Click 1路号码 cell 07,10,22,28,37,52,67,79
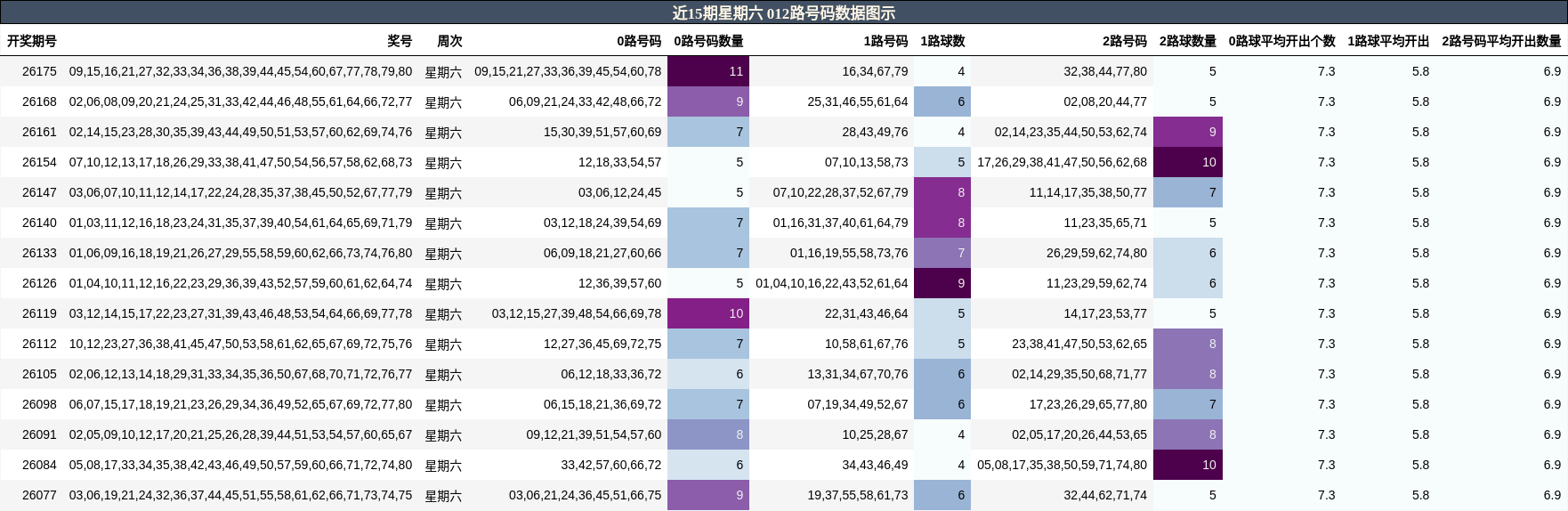The image size is (1568, 511). coord(840,192)
